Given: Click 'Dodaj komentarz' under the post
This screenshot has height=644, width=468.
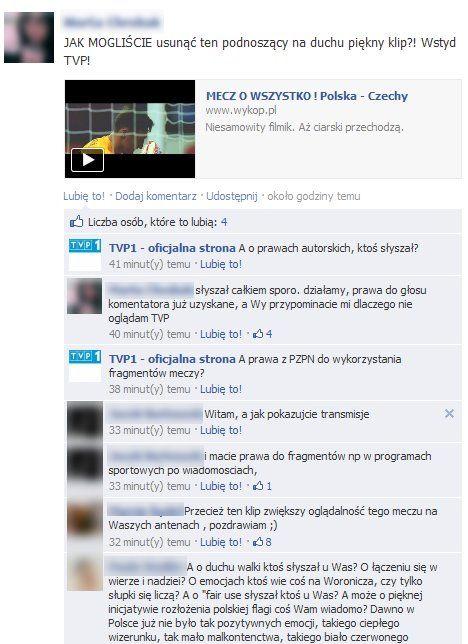Looking at the screenshot, I should 156,196.
